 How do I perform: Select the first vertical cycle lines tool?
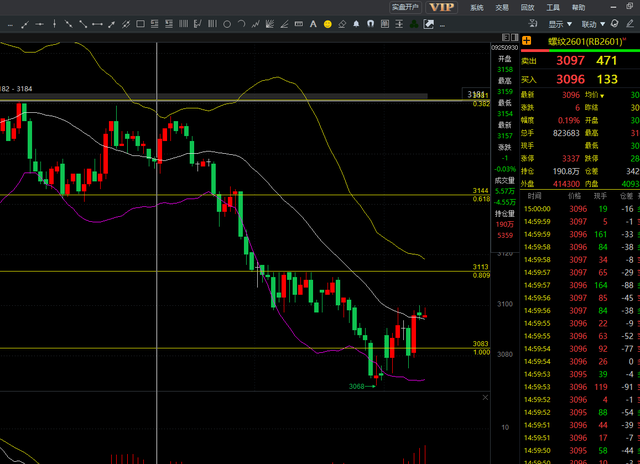coord(184,24)
